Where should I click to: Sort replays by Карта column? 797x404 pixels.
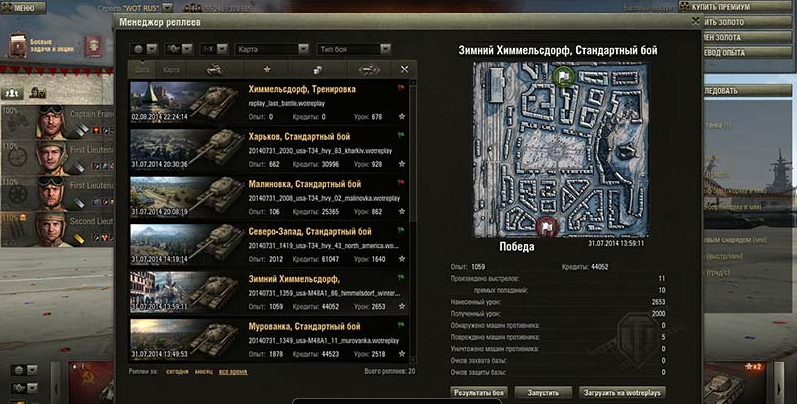click(x=171, y=70)
